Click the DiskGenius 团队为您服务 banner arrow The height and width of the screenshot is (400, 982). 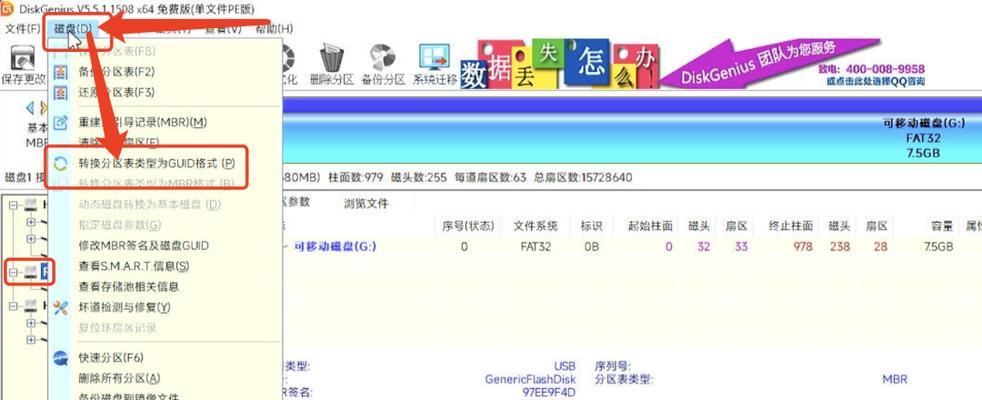pos(770,62)
